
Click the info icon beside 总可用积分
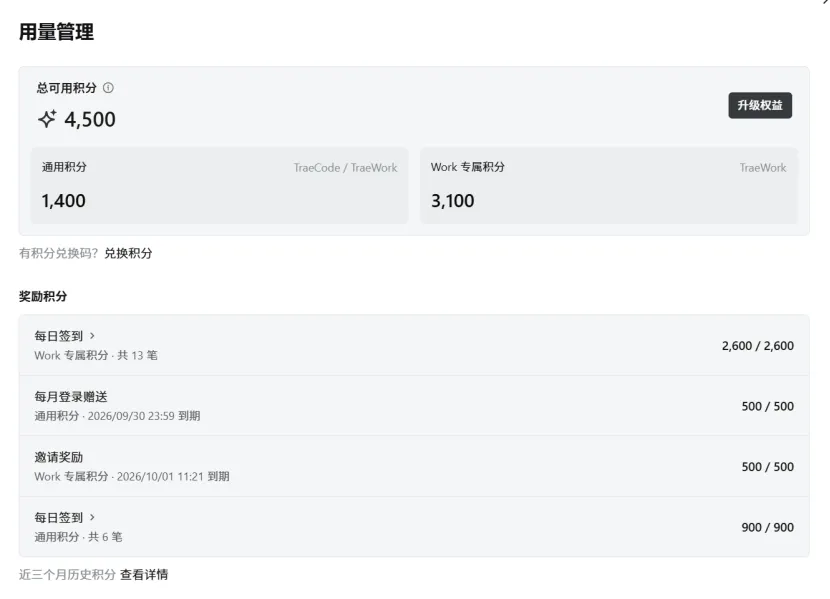pos(108,88)
